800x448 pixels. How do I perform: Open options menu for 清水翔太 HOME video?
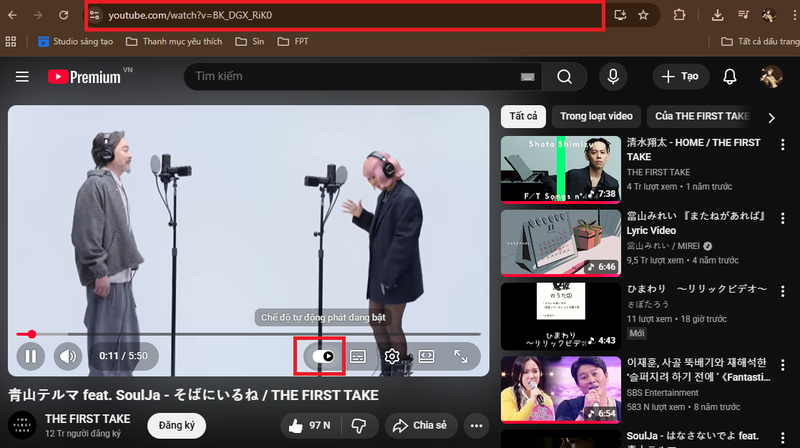point(783,145)
